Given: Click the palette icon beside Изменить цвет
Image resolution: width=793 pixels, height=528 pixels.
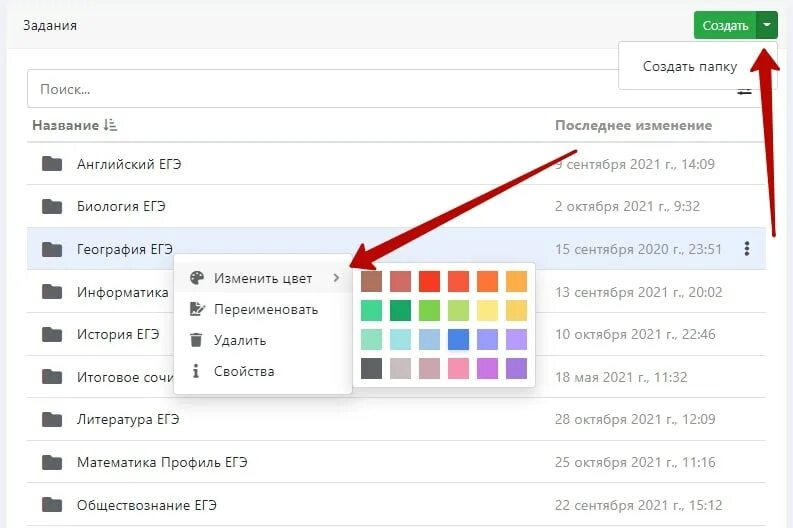Looking at the screenshot, I should [196, 278].
